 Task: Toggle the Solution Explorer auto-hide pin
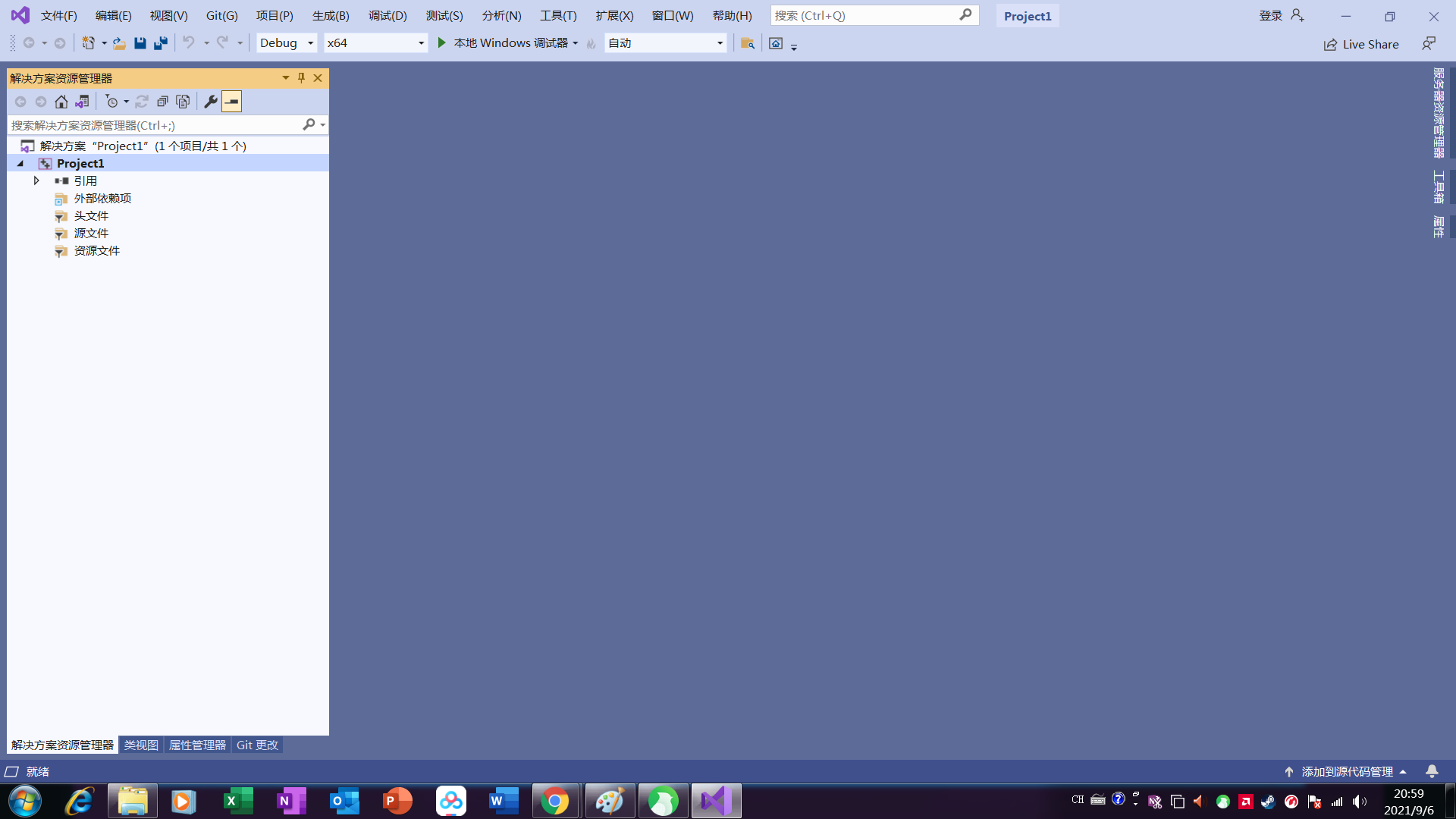(301, 78)
